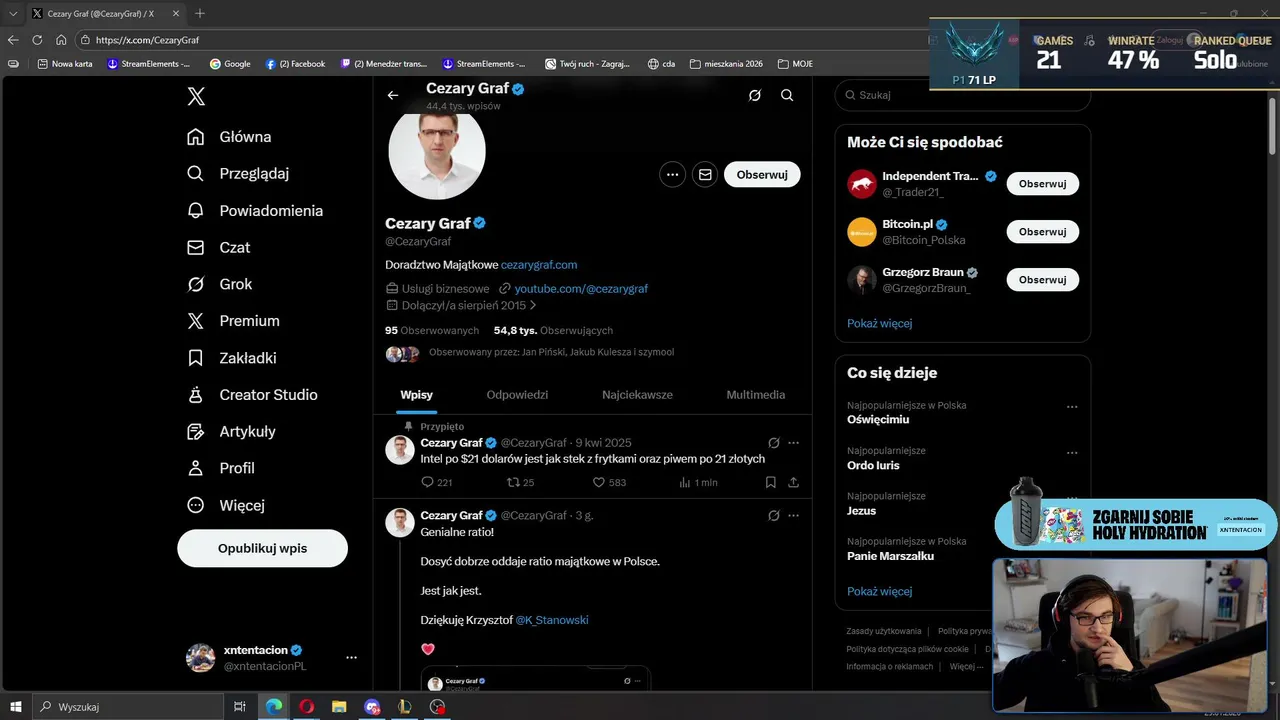
Task: Open xntentacion account options ellipsis
Action: (x=351, y=658)
